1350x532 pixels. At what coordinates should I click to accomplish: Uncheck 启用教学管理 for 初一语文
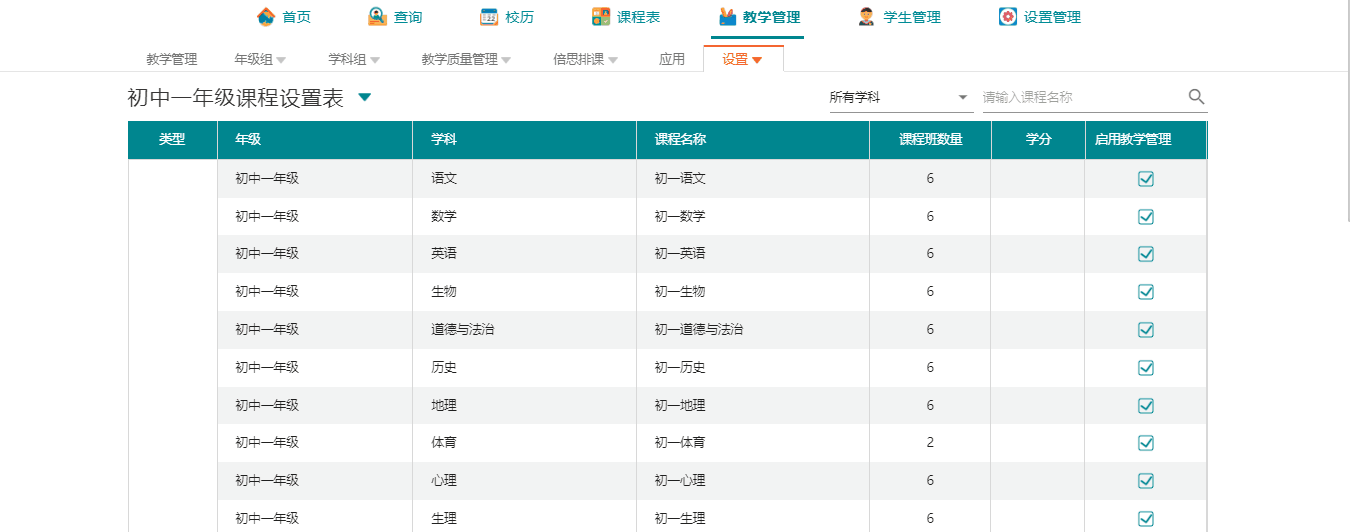1146,179
